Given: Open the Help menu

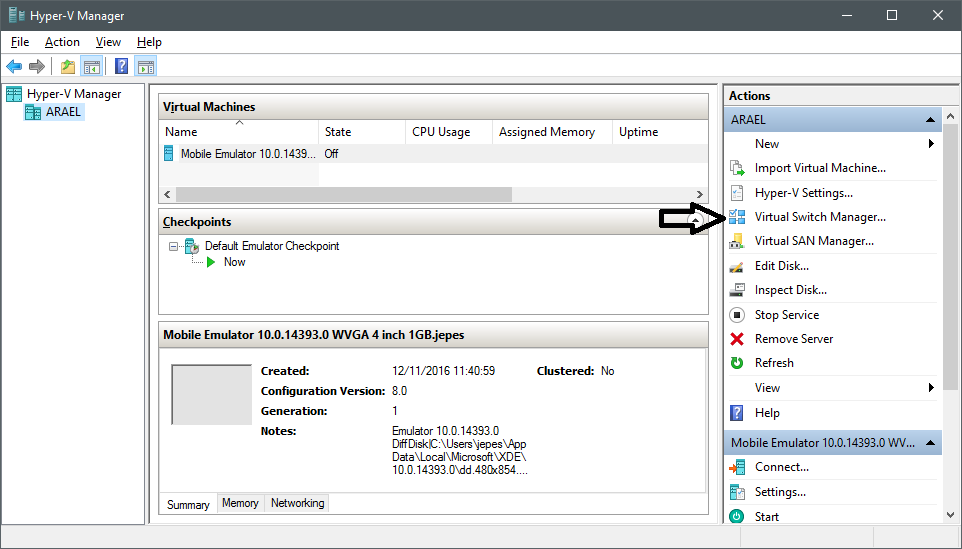Looking at the screenshot, I should click(149, 42).
